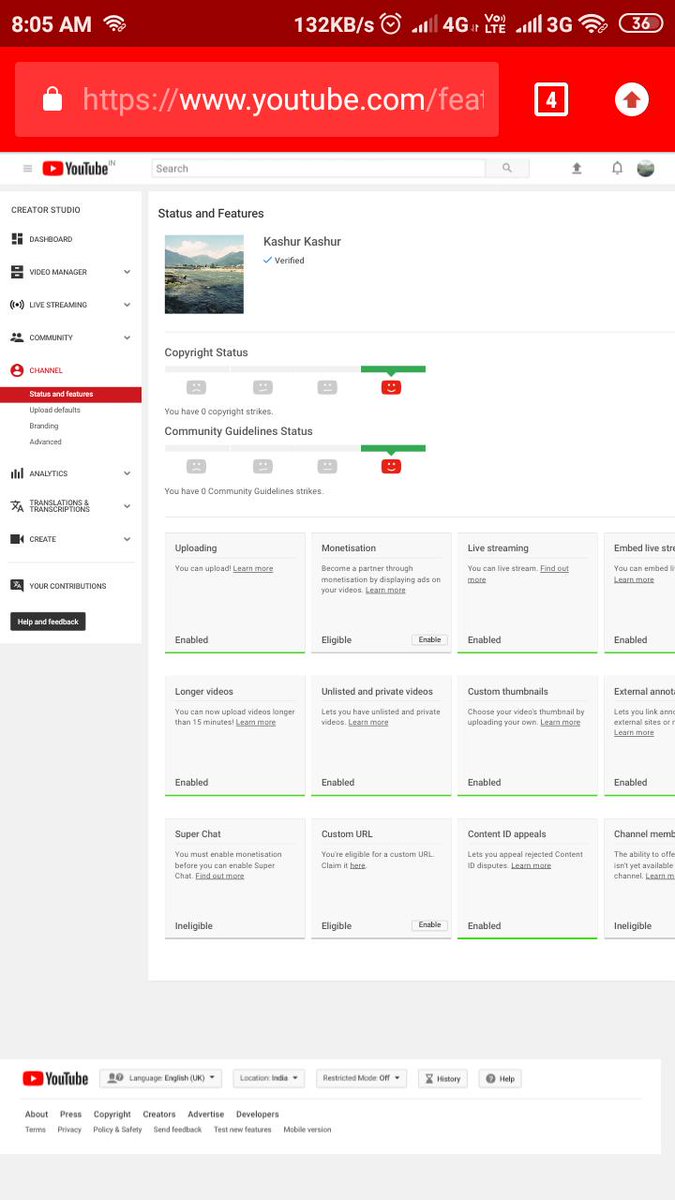Viewport: 675px width, 1200px height.
Task: Expand the Translations & Transcriptions chevron
Action: point(127,506)
